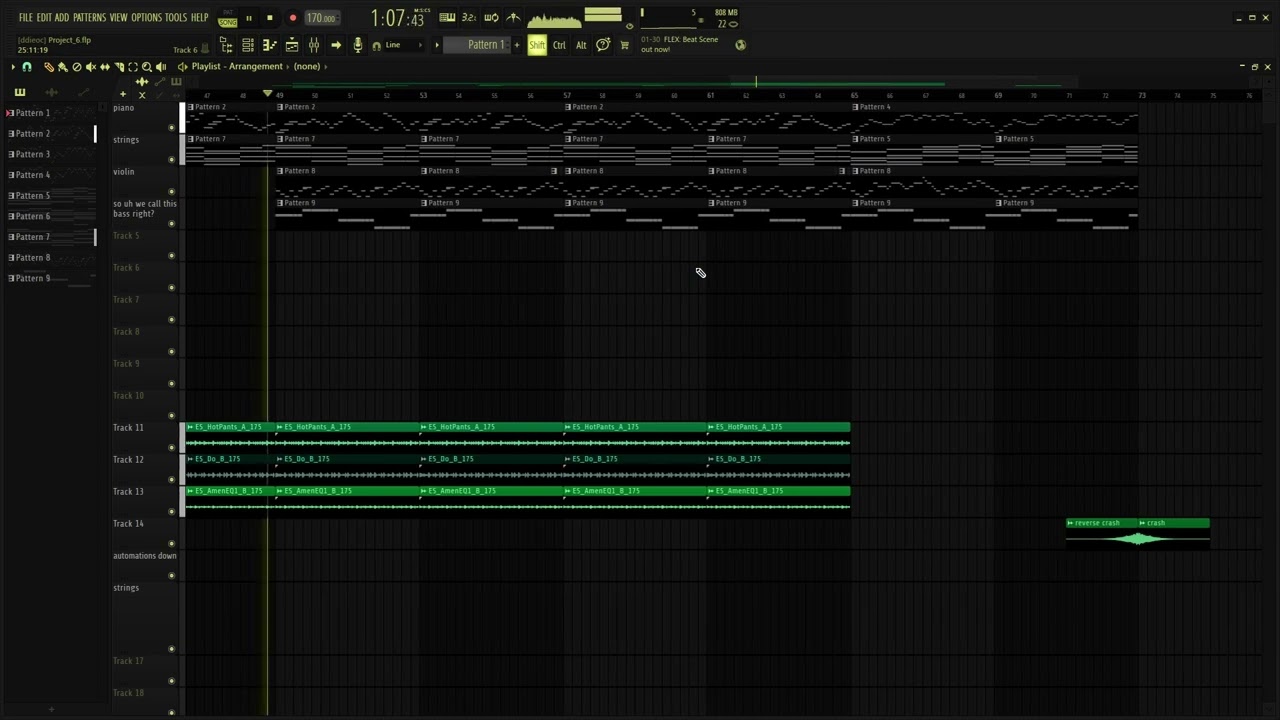
Task: Mute Track 12
Action: (171, 480)
